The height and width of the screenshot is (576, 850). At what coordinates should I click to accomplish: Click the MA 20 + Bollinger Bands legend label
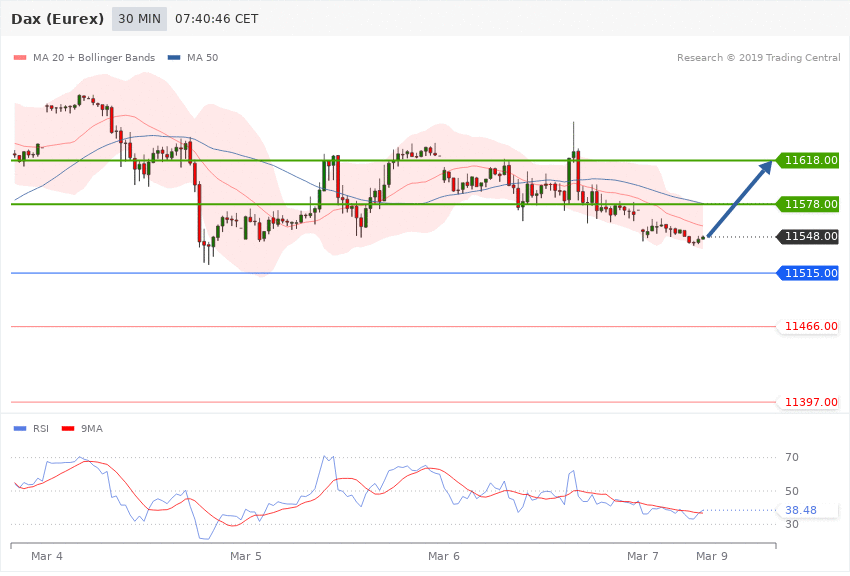[94, 57]
